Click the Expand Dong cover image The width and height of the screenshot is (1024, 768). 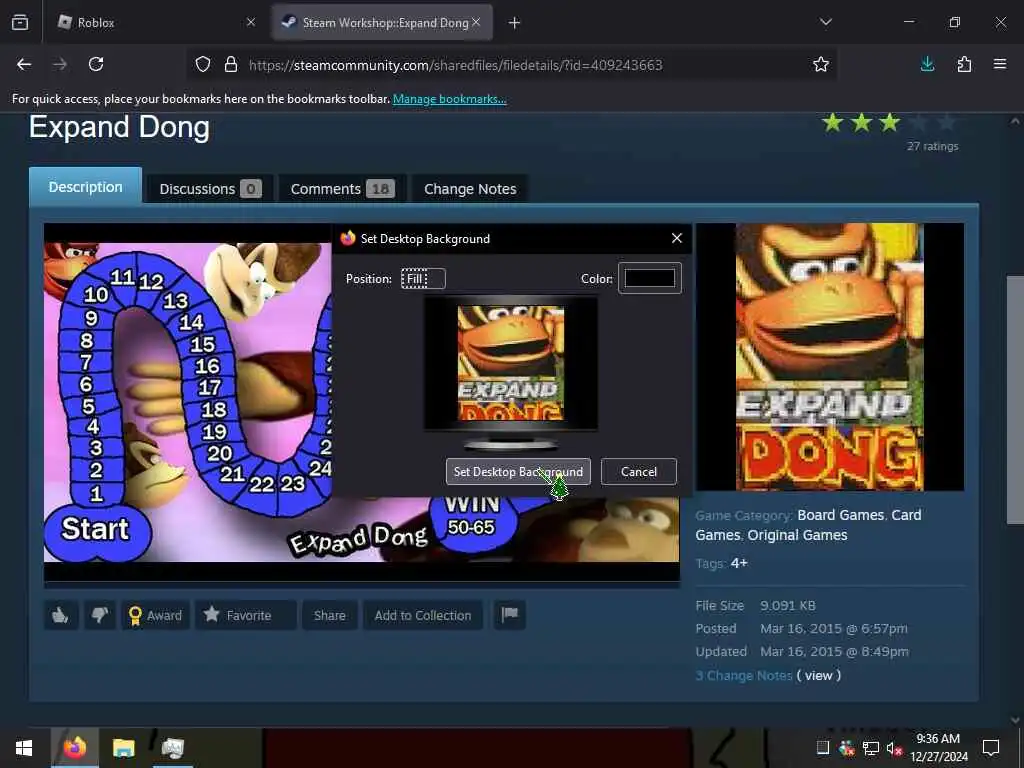tap(829, 357)
